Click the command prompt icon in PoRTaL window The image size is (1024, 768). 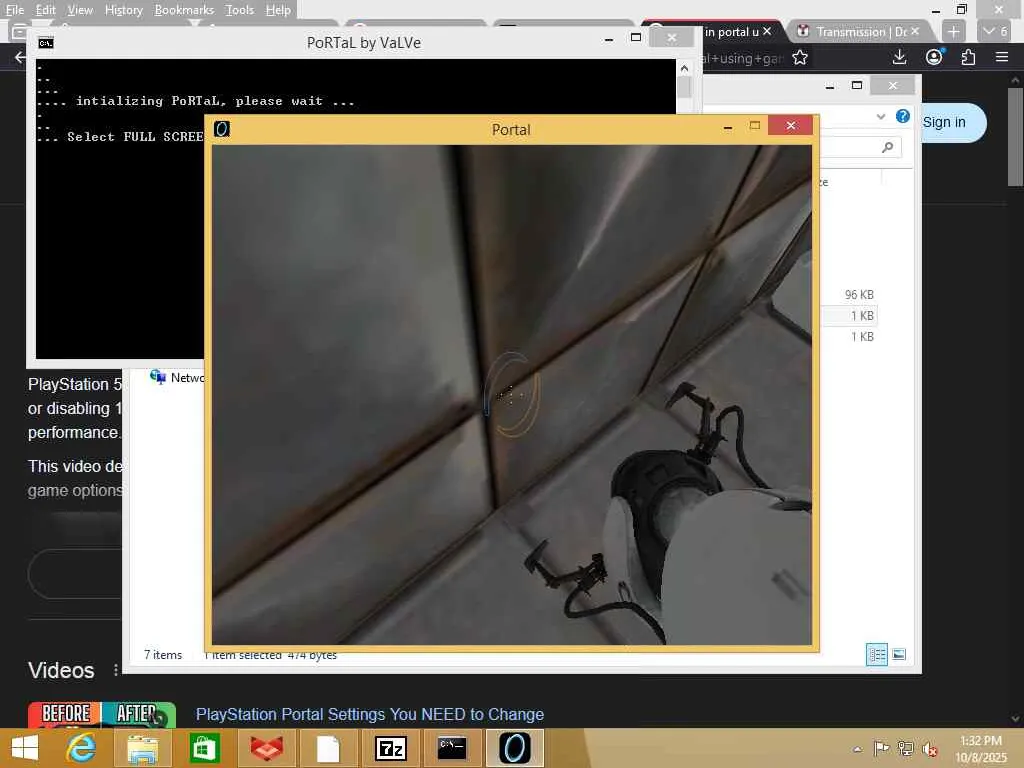[46, 43]
